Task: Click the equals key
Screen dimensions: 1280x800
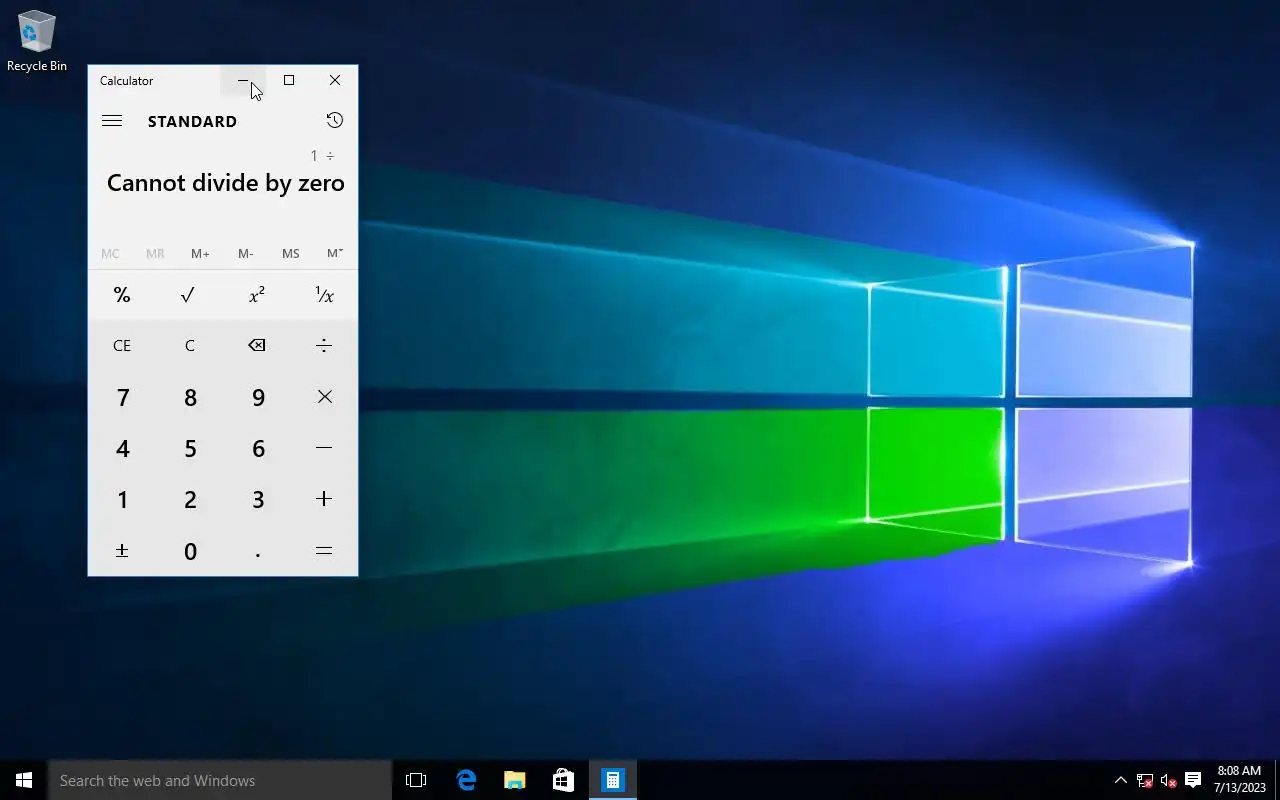Action: [324, 551]
